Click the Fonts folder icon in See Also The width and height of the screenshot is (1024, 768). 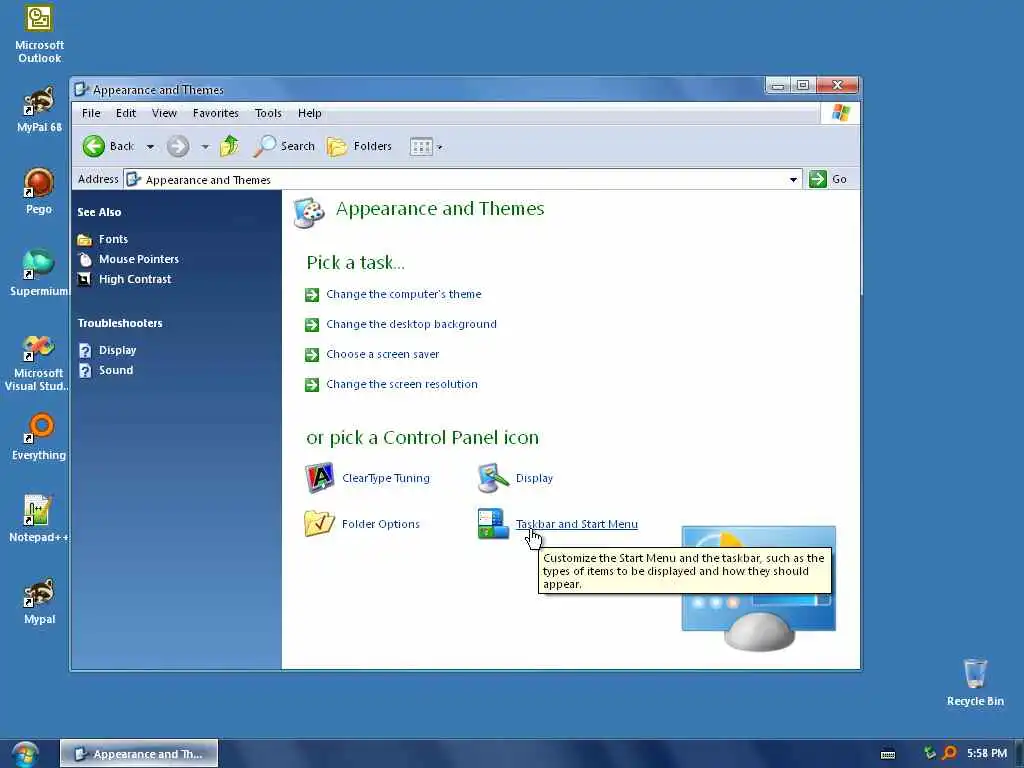pos(84,240)
